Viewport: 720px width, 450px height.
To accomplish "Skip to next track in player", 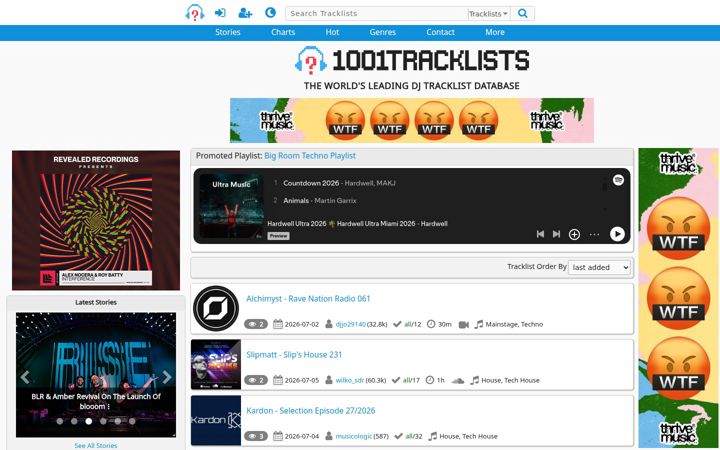I will 557,234.
